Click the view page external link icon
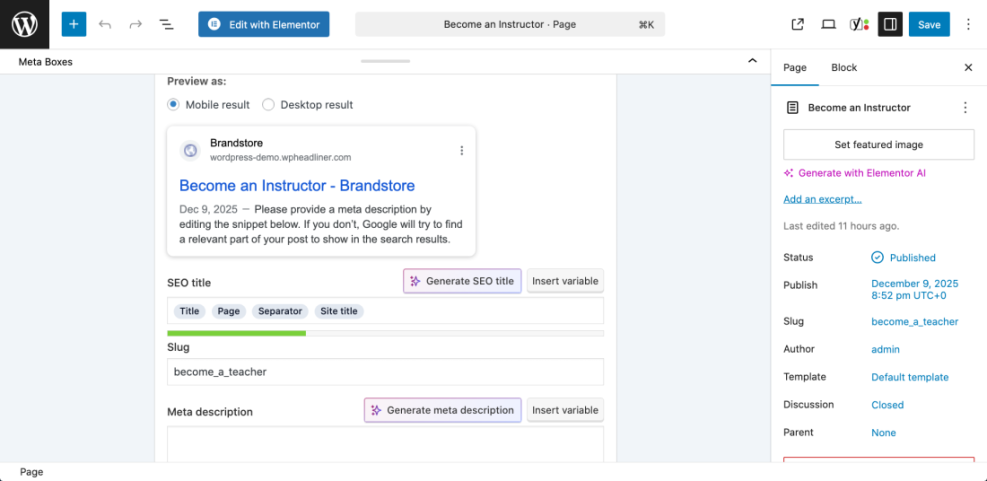 pyautogui.click(x=798, y=25)
